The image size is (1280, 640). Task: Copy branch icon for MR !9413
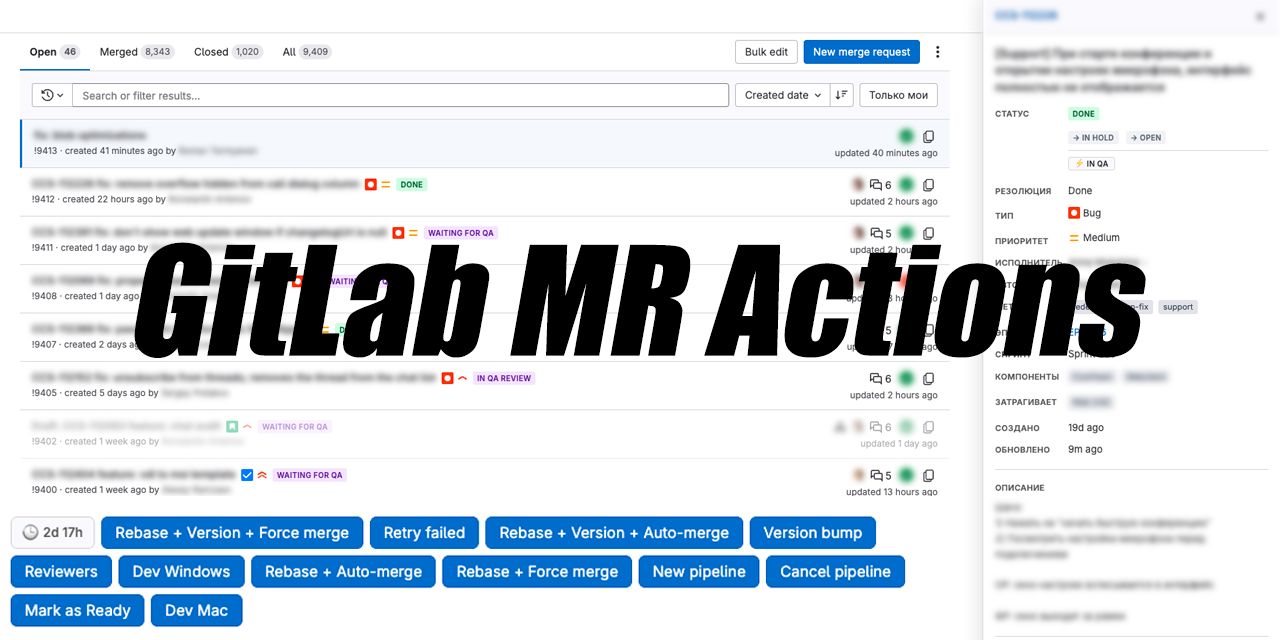(x=929, y=137)
